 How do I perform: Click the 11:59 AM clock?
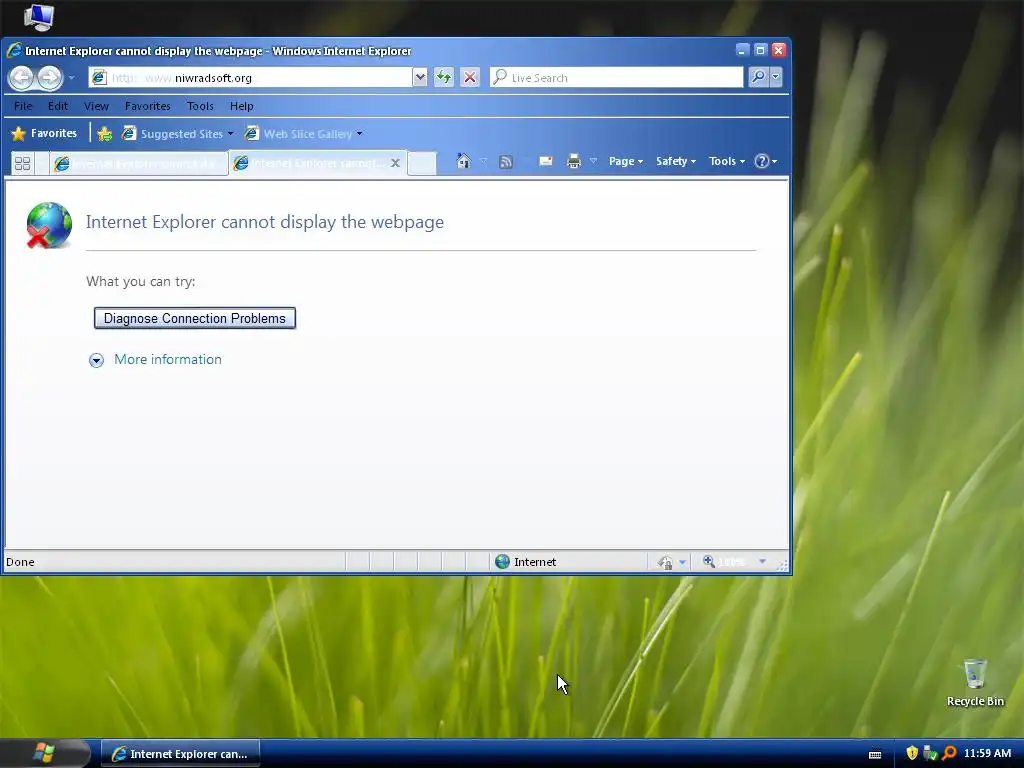pyautogui.click(x=987, y=753)
